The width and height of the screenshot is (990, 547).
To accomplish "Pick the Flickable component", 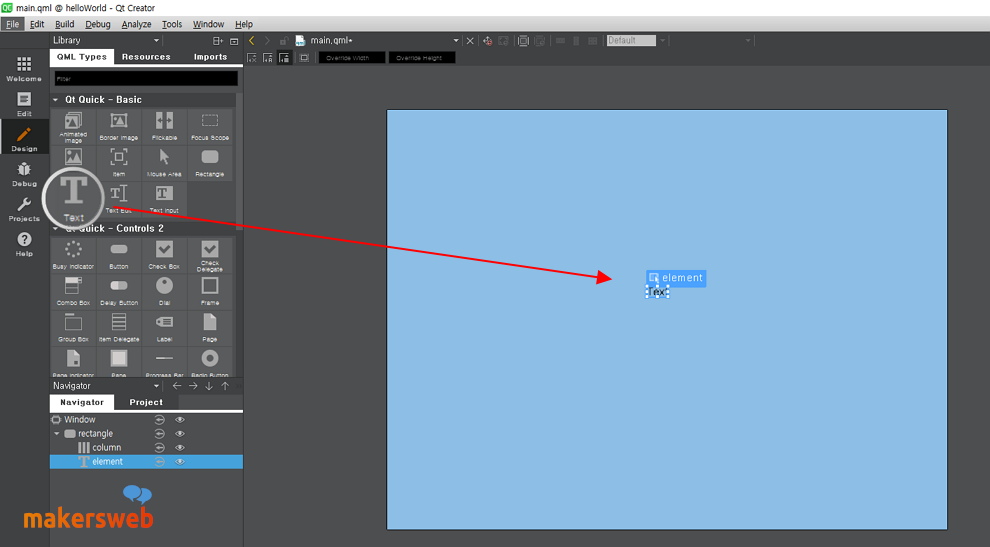I will click(x=164, y=126).
